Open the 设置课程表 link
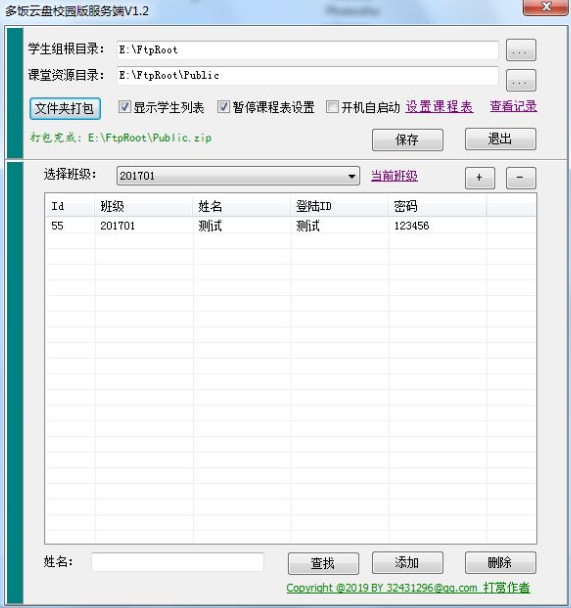 pos(439,106)
